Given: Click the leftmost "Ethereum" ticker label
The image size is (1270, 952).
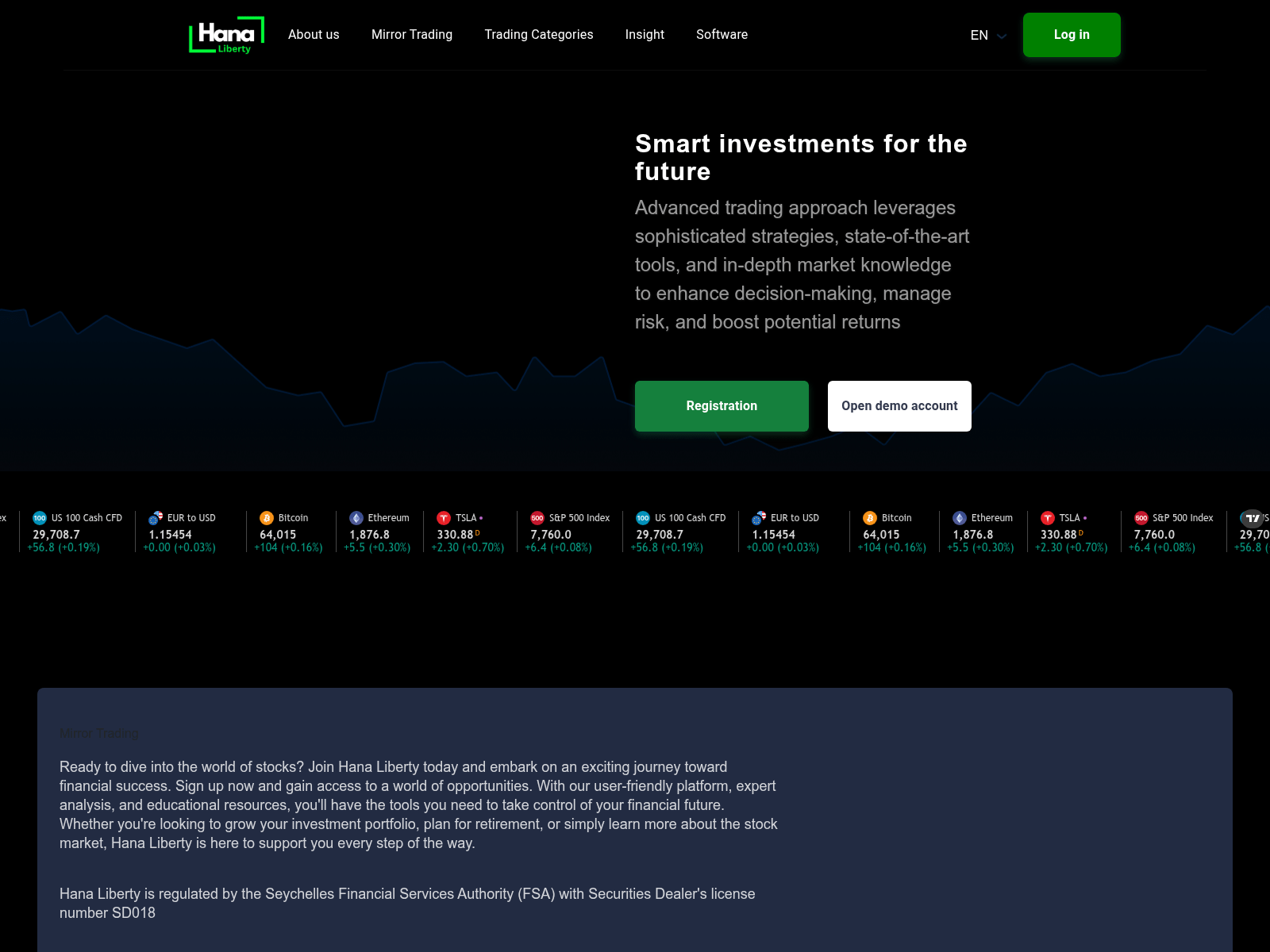Looking at the screenshot, I should pos(388,518).
